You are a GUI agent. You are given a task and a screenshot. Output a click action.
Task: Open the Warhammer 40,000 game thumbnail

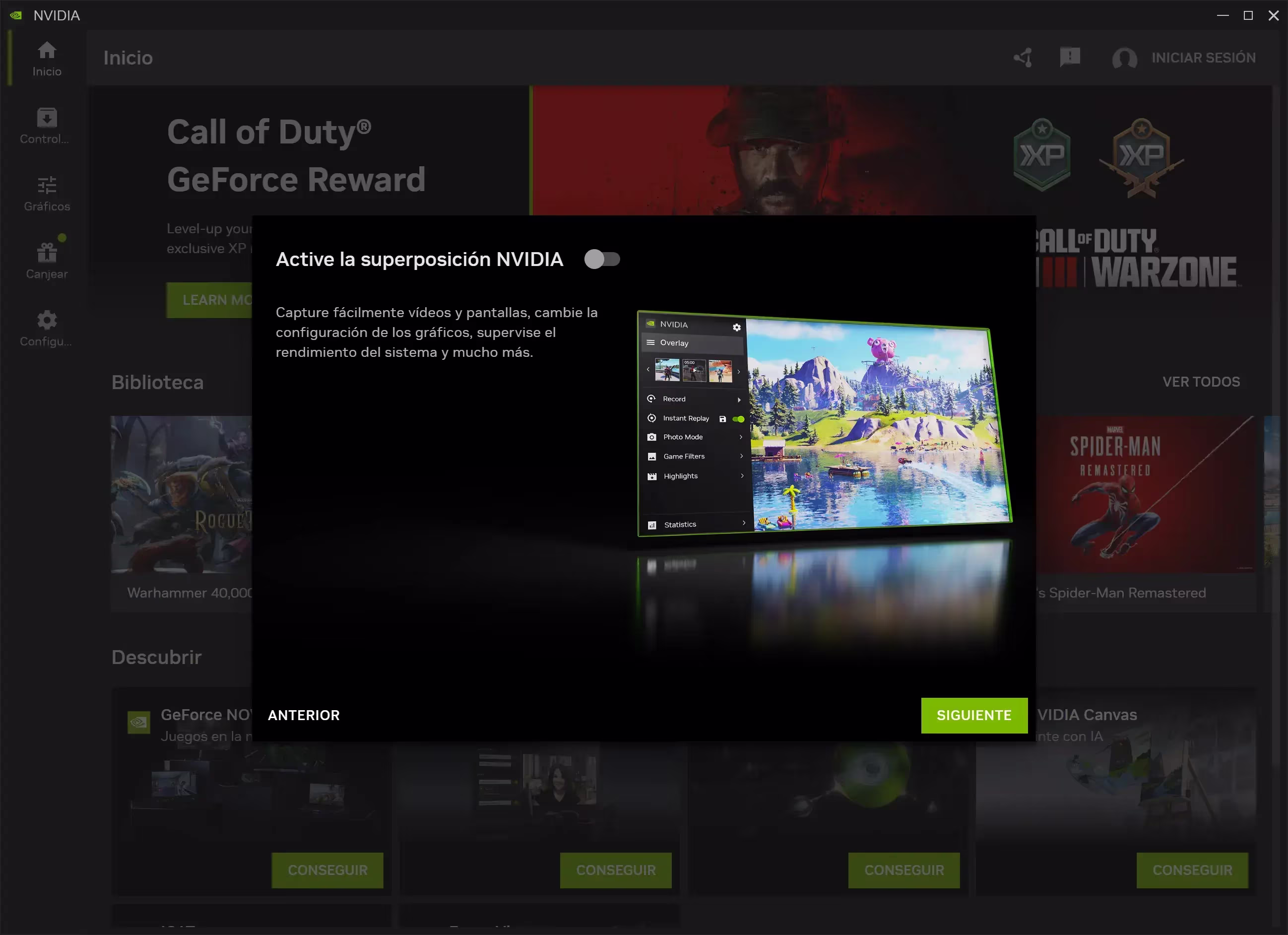click(x=182, y=494)
